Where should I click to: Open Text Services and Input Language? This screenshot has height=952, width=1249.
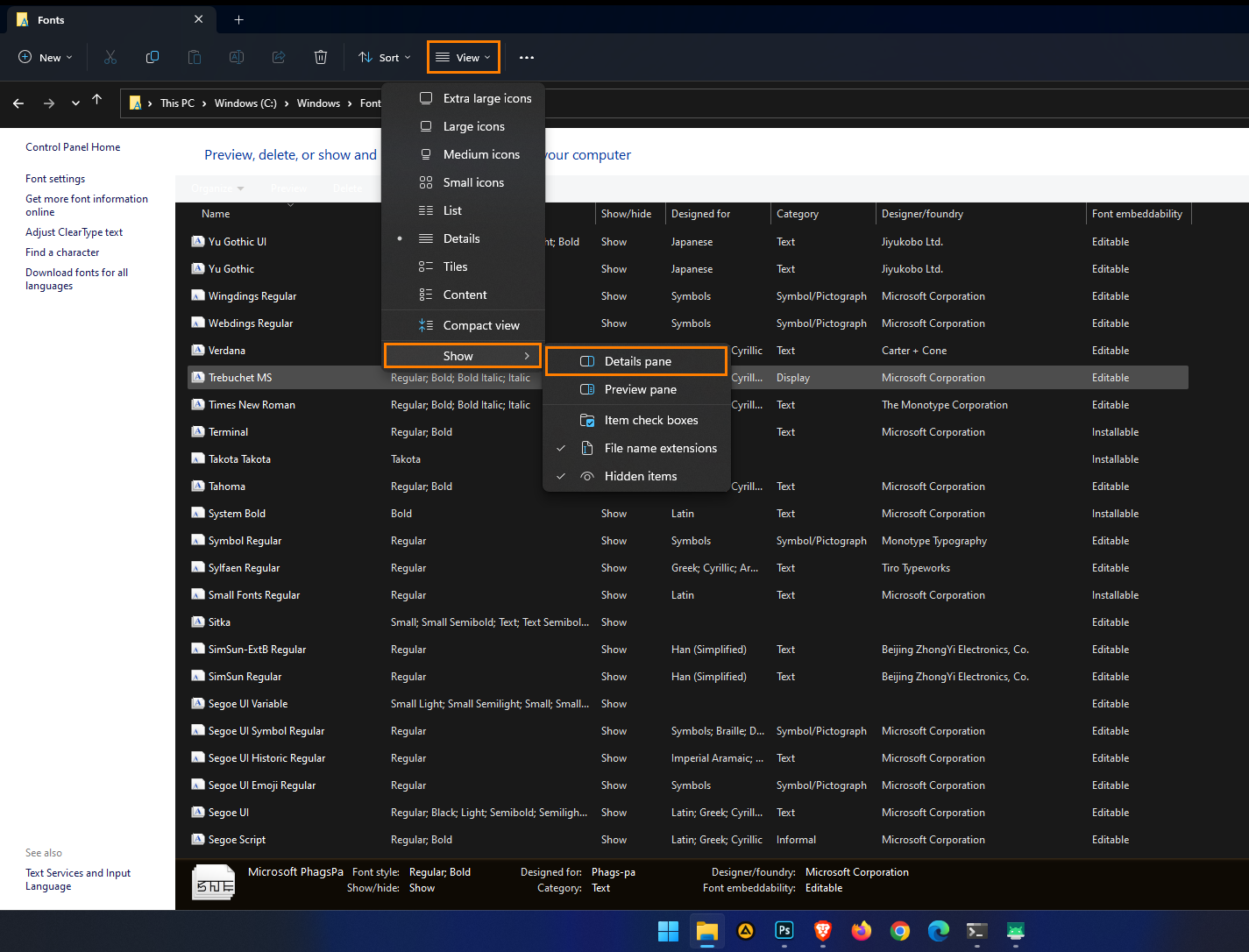pos(78,879)
